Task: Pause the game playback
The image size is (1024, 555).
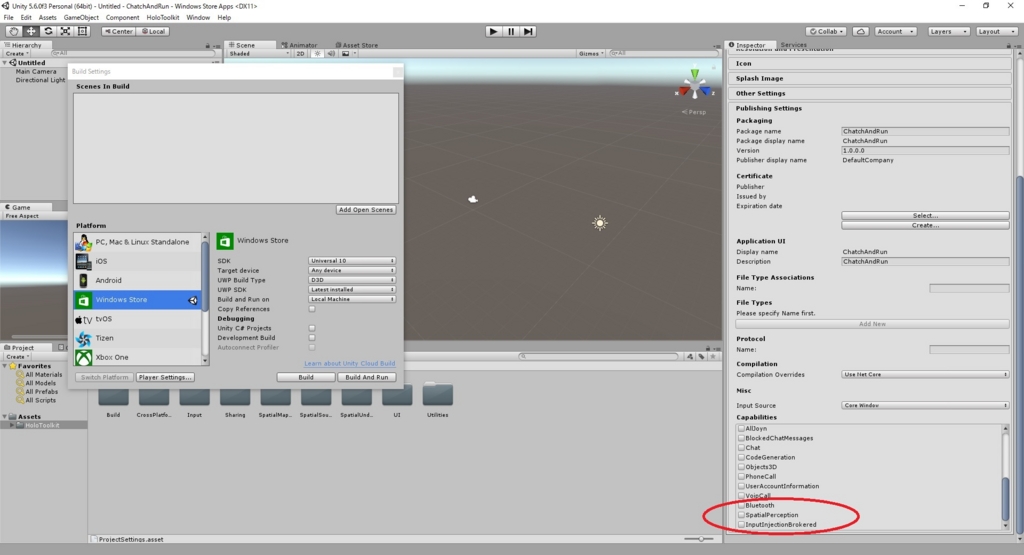Action: 511,31
